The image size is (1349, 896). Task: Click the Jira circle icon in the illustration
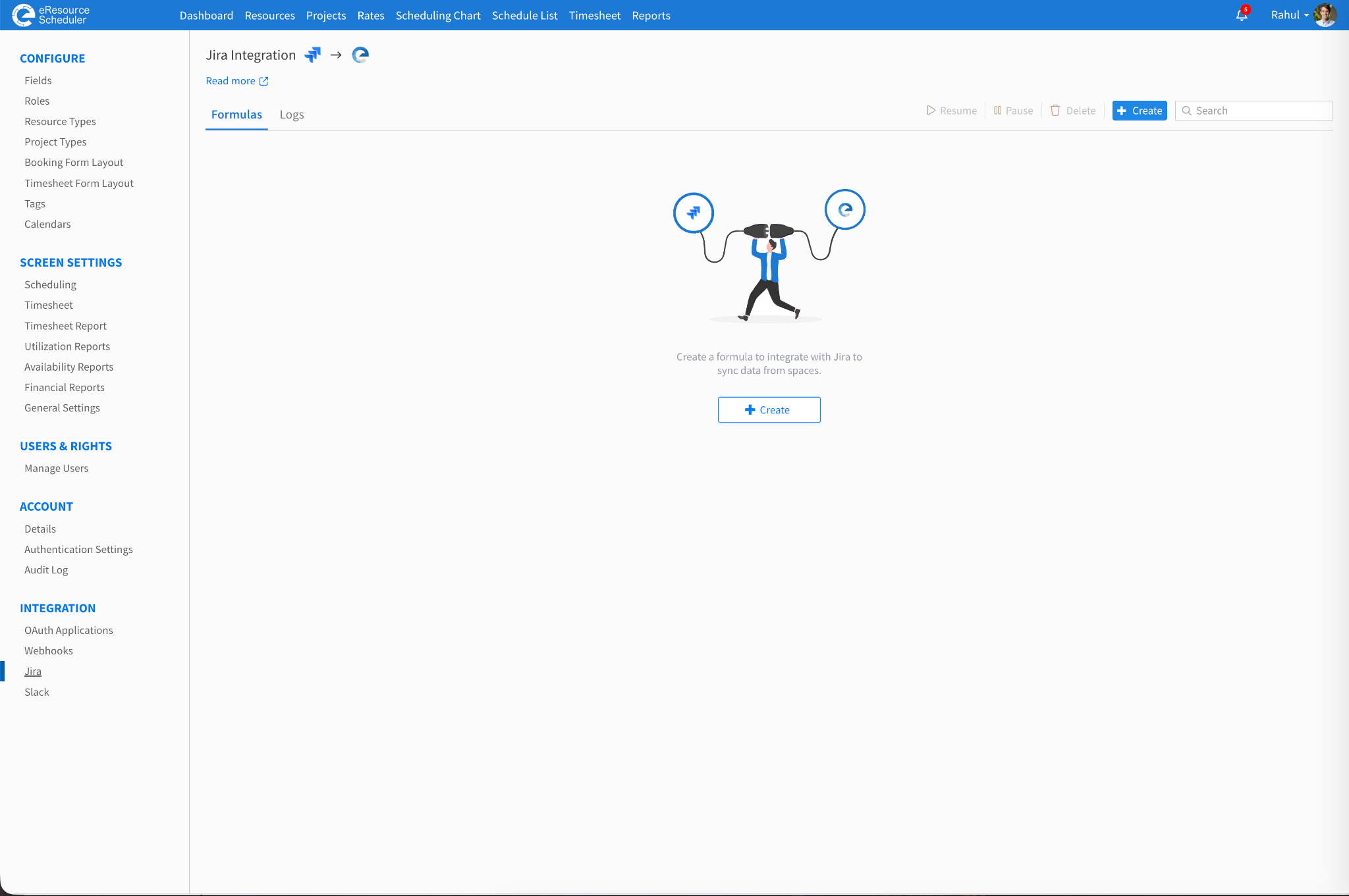(694, 213)
